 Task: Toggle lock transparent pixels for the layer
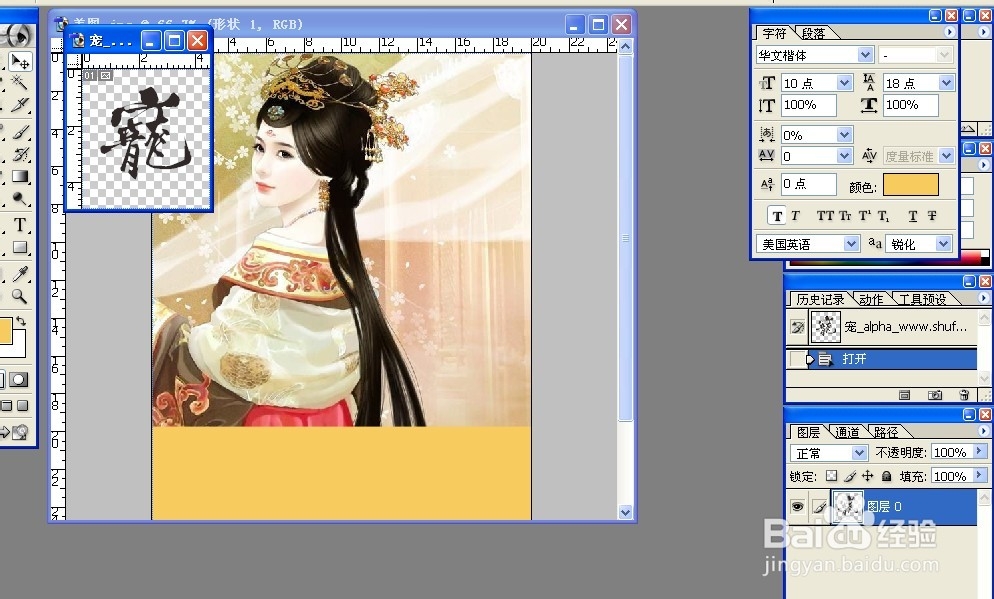tap(831, 476)
